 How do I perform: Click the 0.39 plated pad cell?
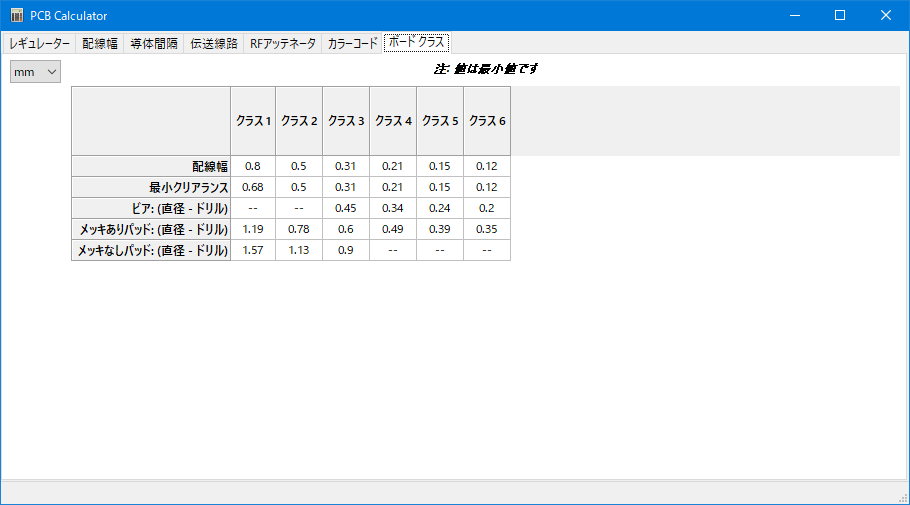[x=440, y=229]
